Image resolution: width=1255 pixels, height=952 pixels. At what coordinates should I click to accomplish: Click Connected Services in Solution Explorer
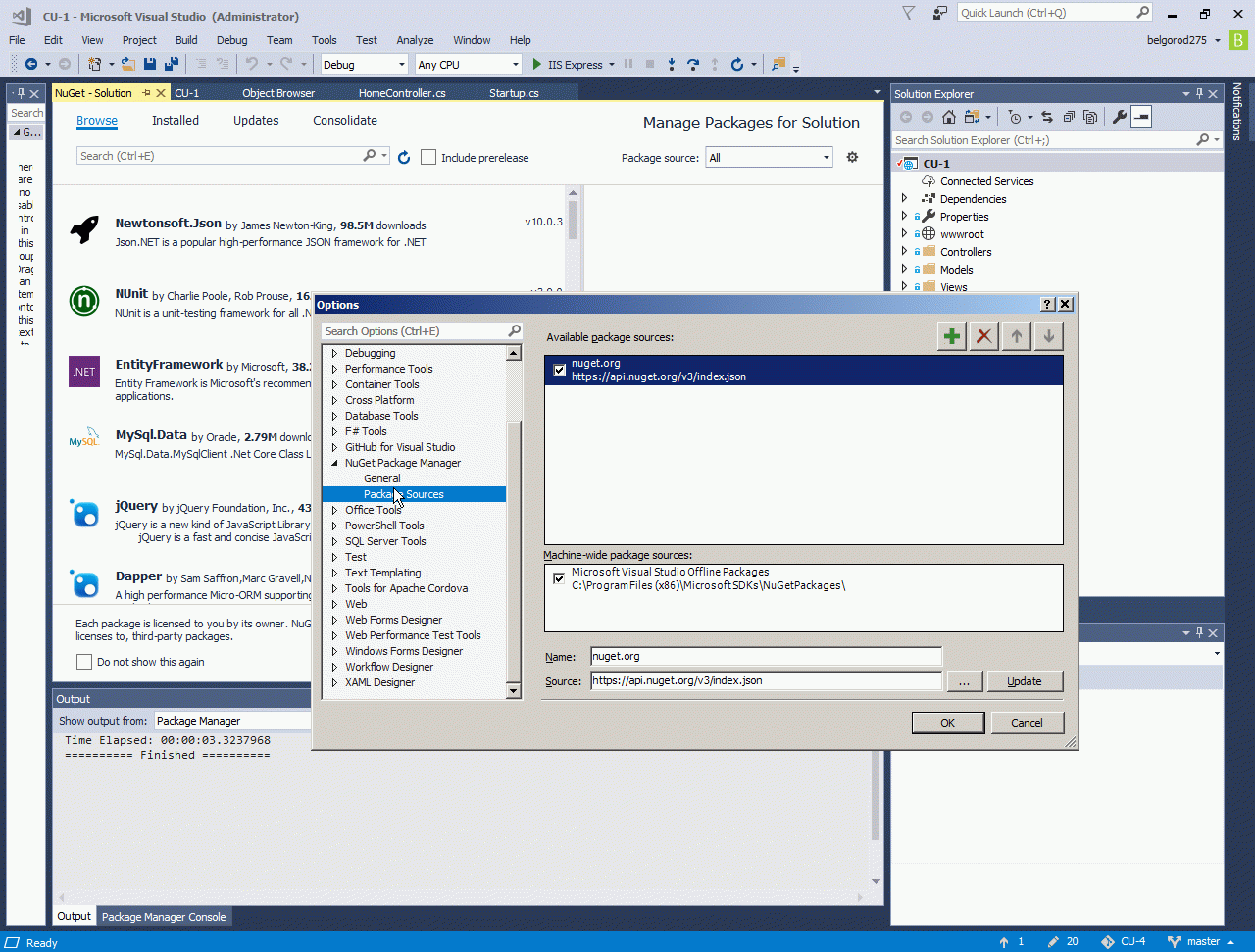pos(986,181)
